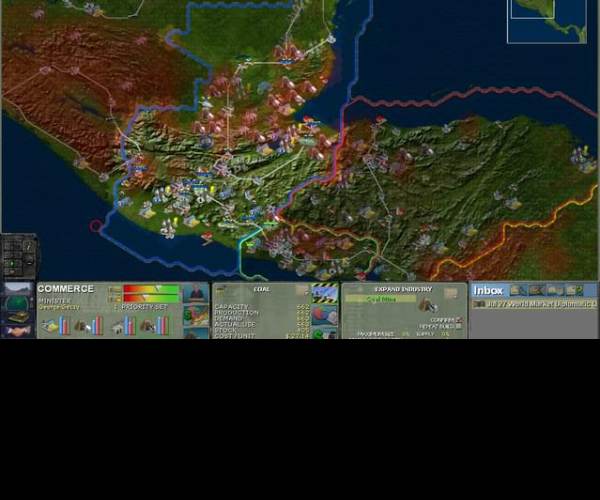The image size is (600, 500).
Task: Select the raw materials bar chart icon
Action: (x=89, y=326)
